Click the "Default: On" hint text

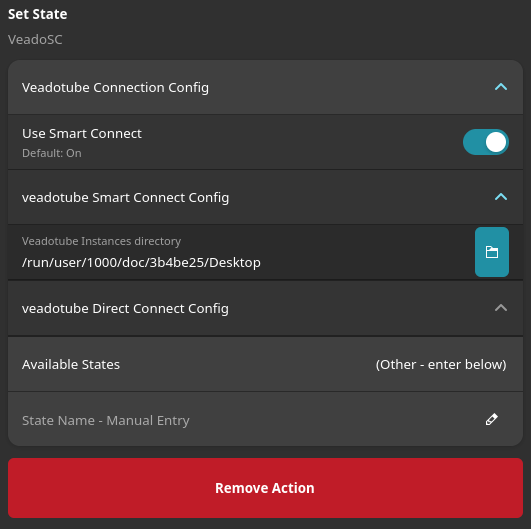pyautogui.click(x=51, y=153)
